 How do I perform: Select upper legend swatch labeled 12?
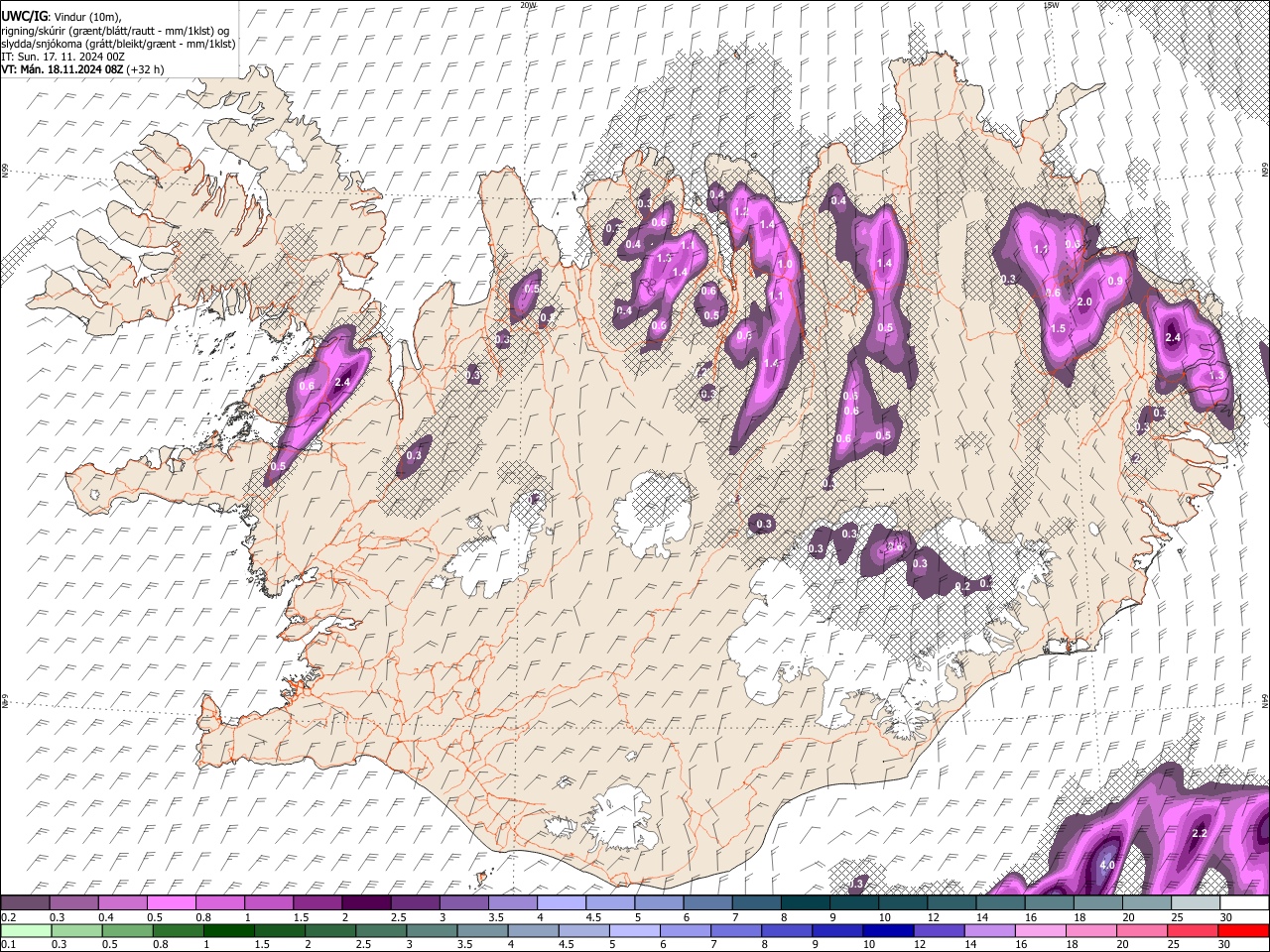tap(951, 902)
